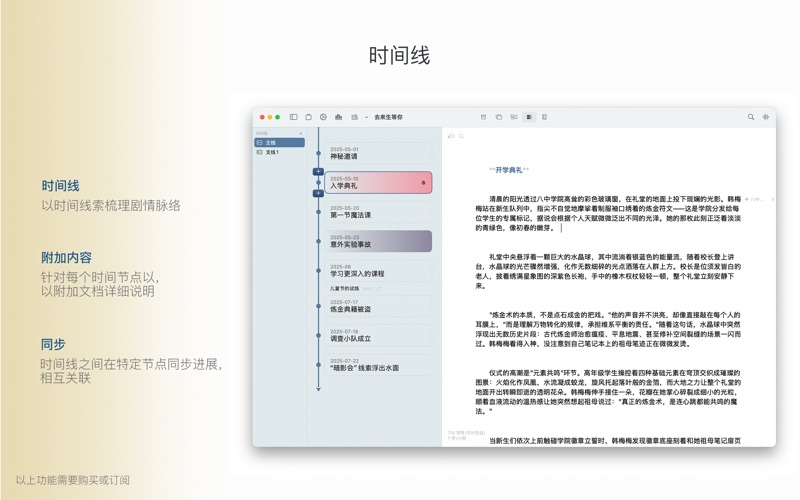The width and height of the screenshot is (800, 500).
Task: Select the 主线 timeline in sidebar
Action: click(280, 142)
